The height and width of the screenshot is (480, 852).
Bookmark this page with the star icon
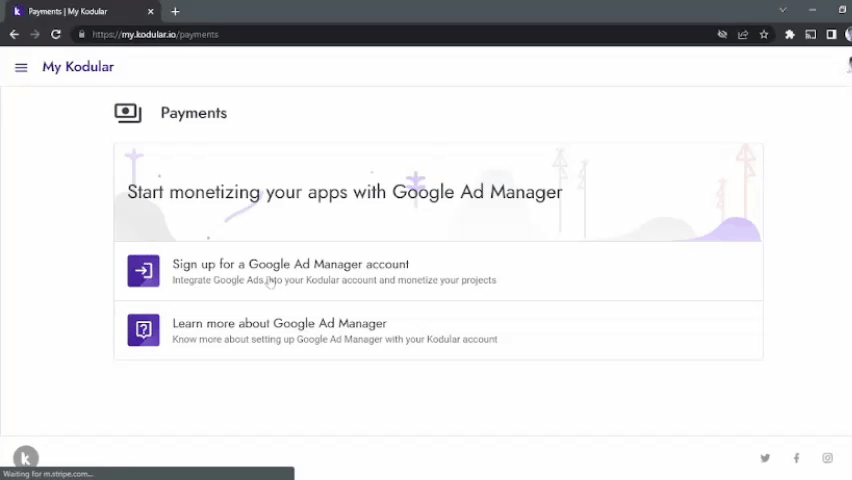click(764, 34)
